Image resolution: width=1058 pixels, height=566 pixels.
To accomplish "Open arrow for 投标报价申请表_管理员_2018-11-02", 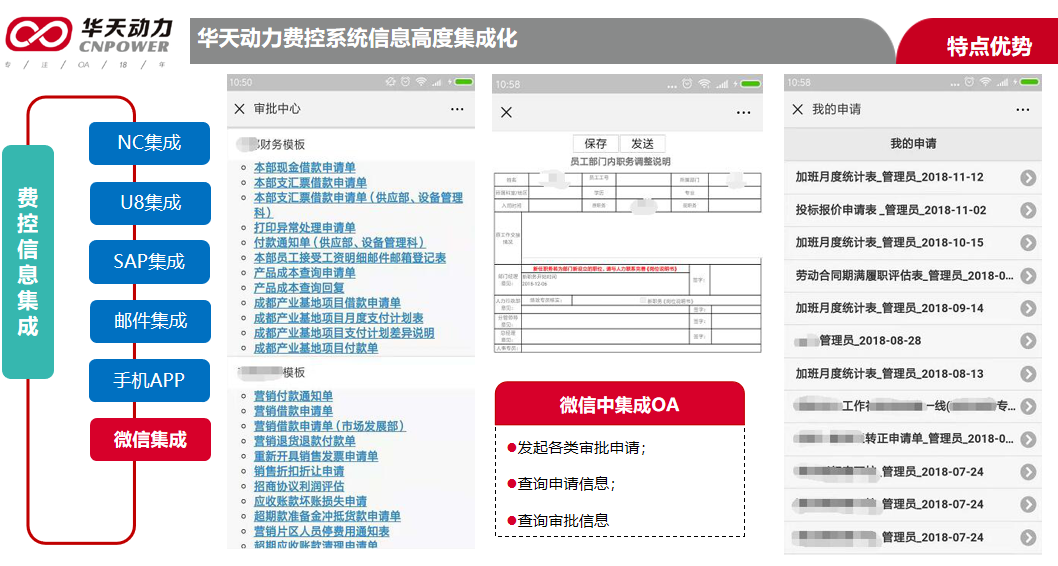I will [x=1028, y=210].
